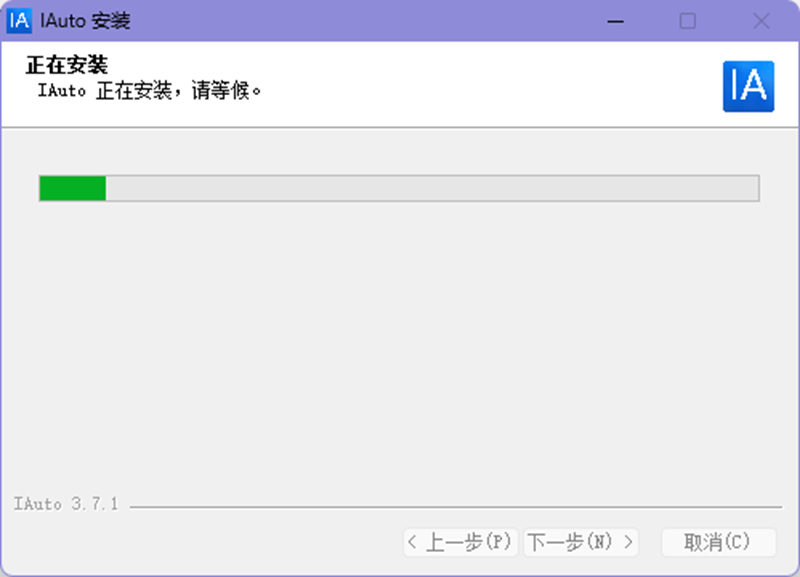
Task: Click the disabled maximize button
Action: (688, 20)
